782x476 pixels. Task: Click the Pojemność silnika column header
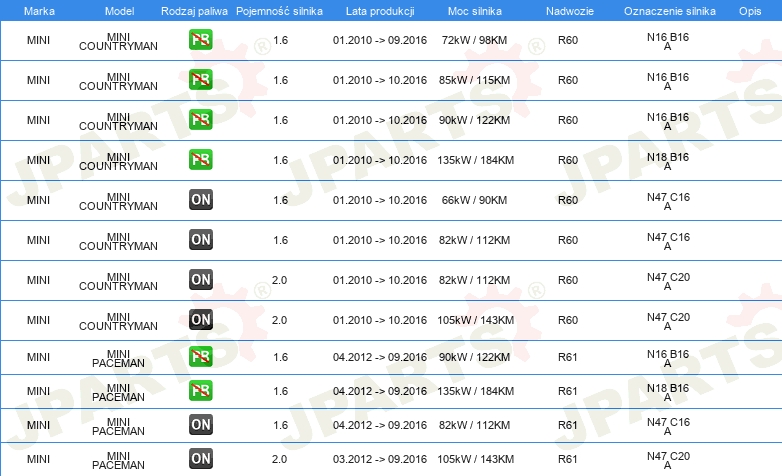(x=279, y=11)
